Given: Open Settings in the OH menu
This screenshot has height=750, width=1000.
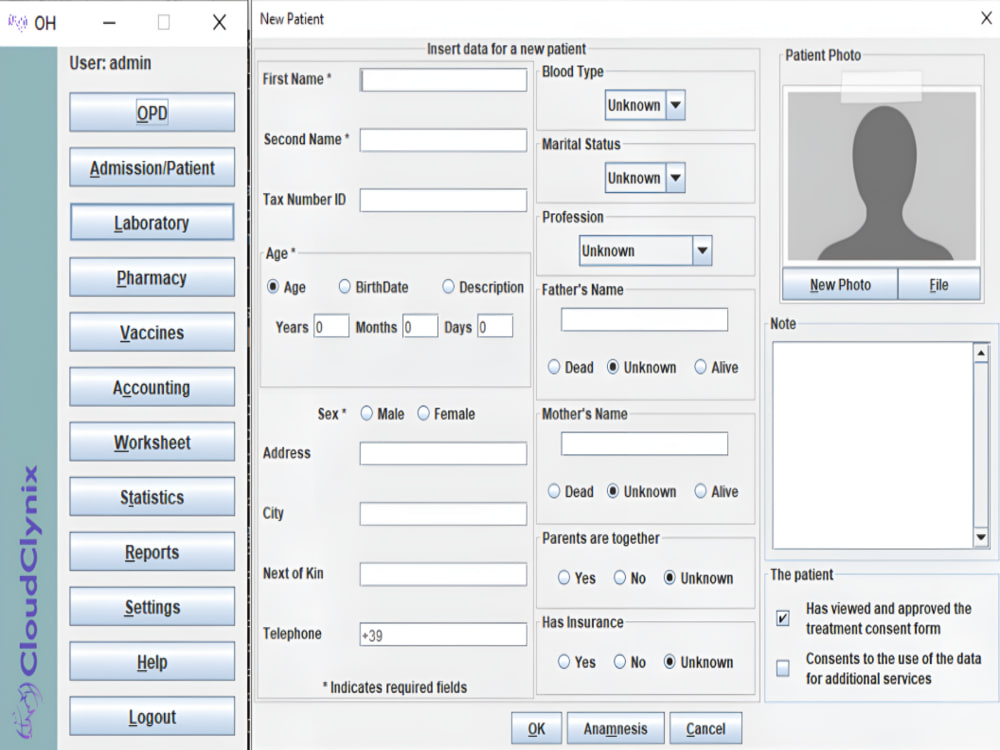Looking at the screenshot, I should (152, 607).
